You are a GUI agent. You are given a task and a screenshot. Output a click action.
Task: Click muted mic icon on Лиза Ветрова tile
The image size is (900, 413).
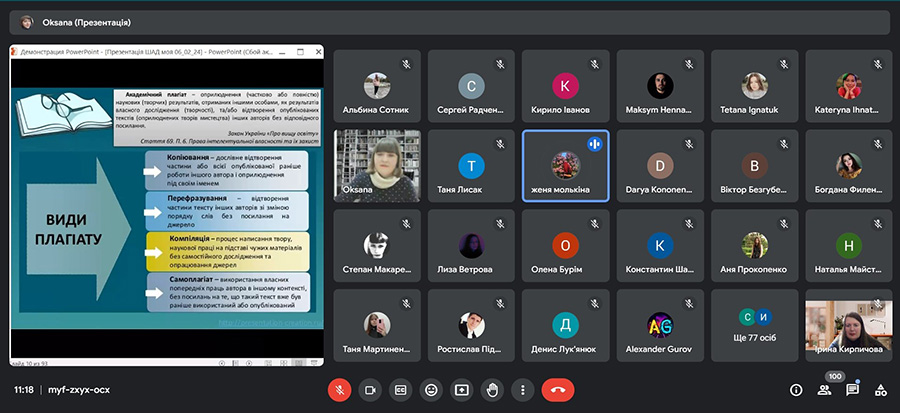pyautogui.click(x=501, y=224)
